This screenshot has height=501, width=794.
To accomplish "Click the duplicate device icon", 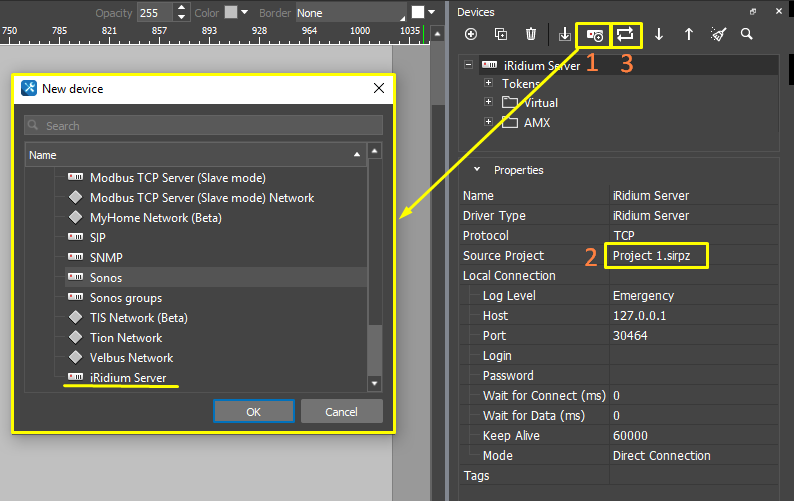I will [501, 34].
